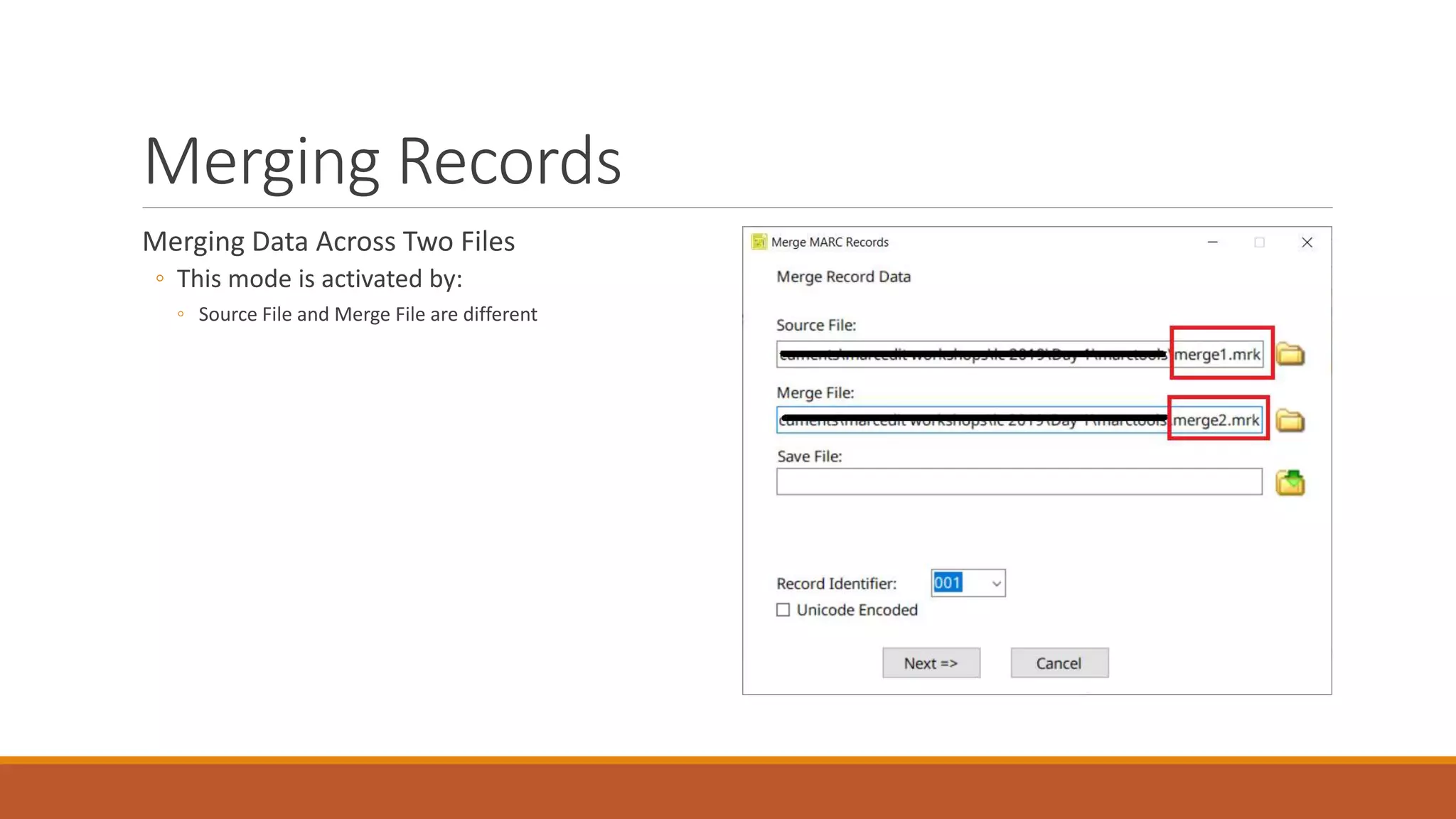This screenshot has height=819, width=1456.
Task: Click the Merge File label
Action: (815, 392)
